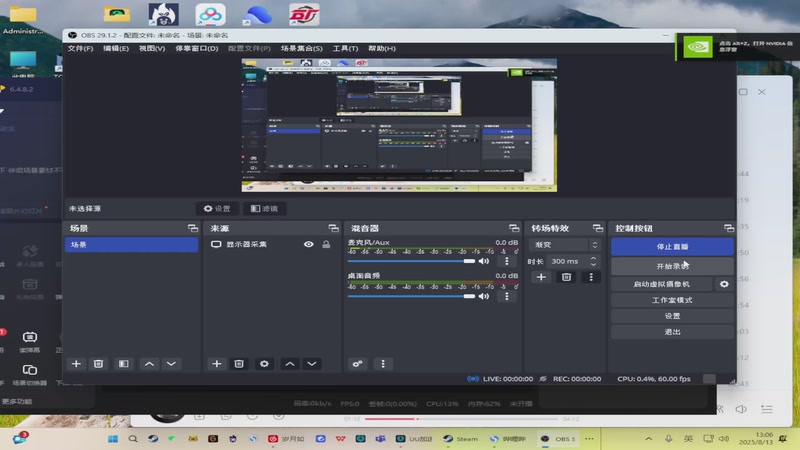This screenshot has height=450, width=800.
Task: Add a new source with plus icon
Action: [x=216, y=364]
